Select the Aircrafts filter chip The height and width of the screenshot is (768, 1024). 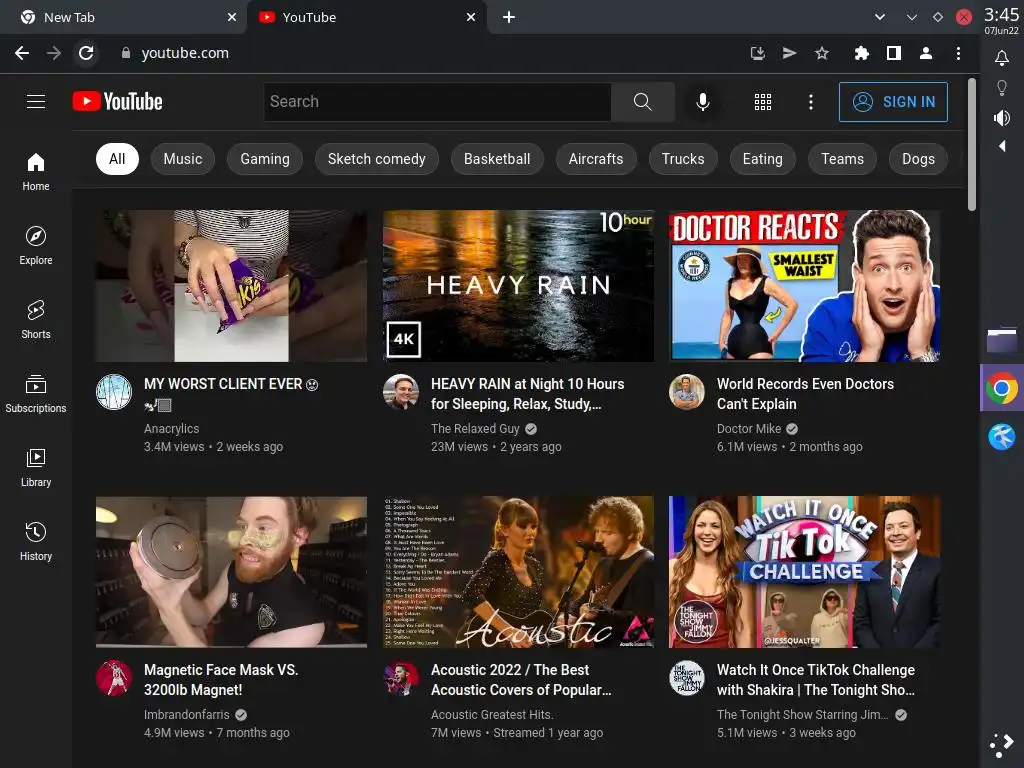596,159
